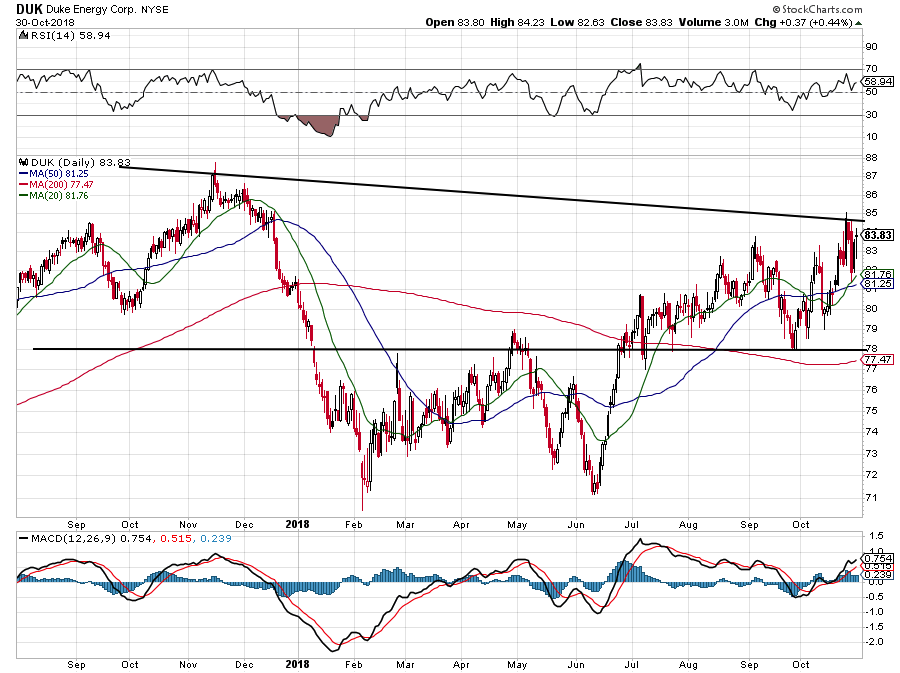Click the MA(200) 77.47 legend text
The image size is (900, 673).
[61, 185]
